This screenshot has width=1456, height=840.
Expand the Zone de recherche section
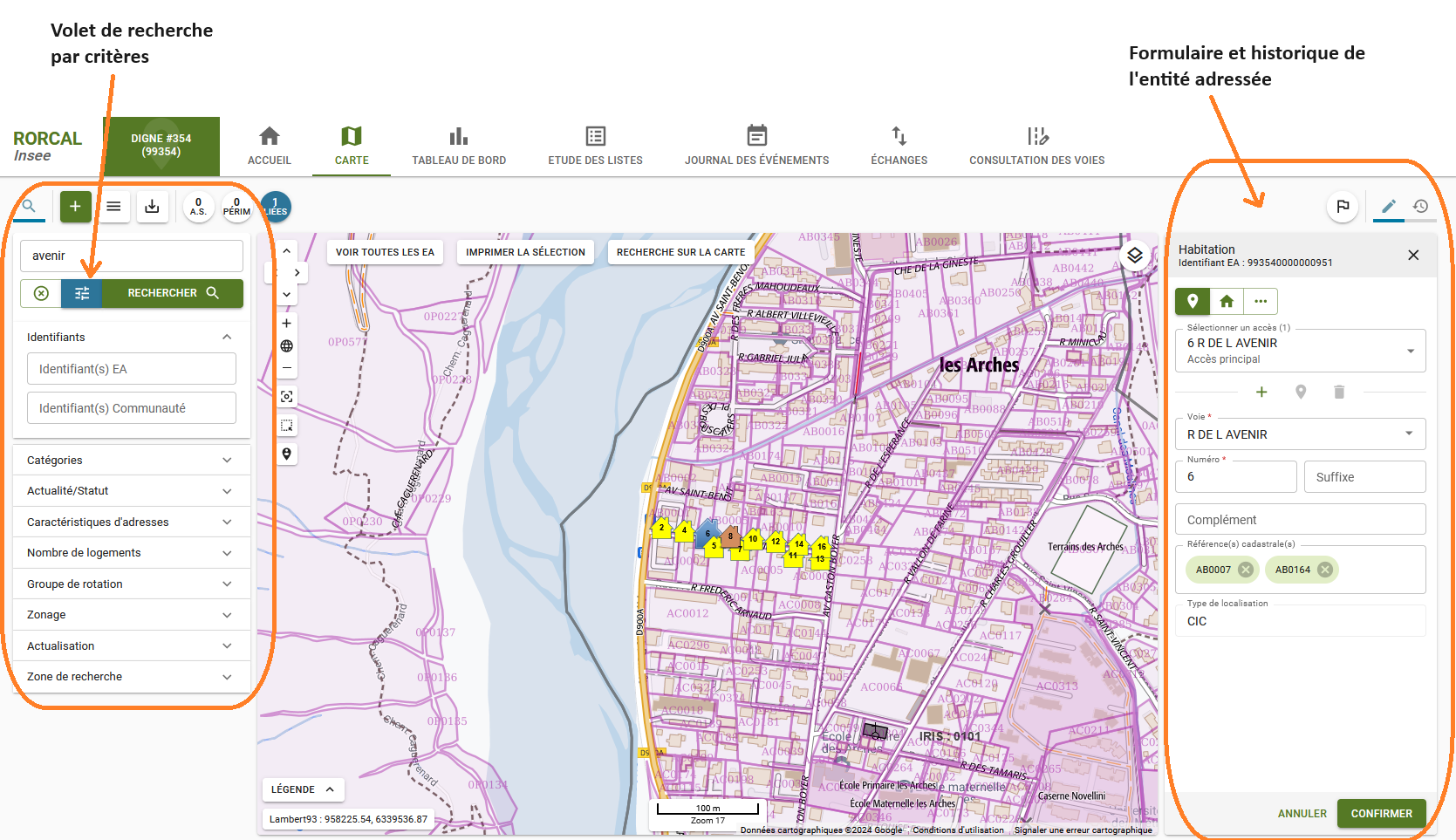[132, 677]
